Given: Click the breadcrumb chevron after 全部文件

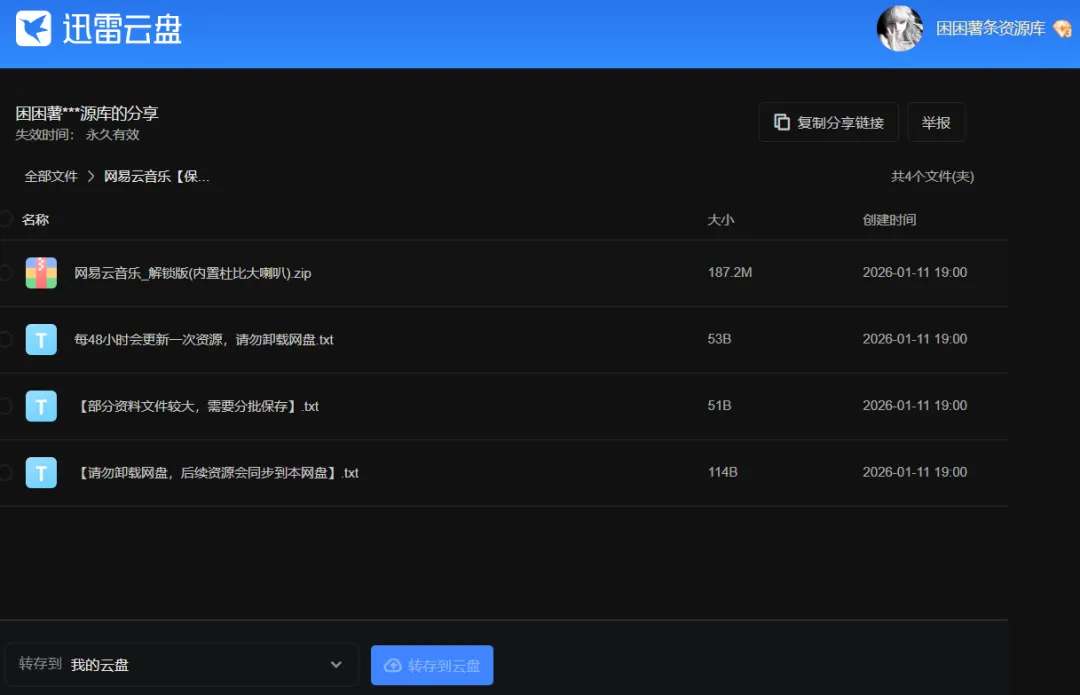Looking at the screenshot, I should (x=91, y=176).
